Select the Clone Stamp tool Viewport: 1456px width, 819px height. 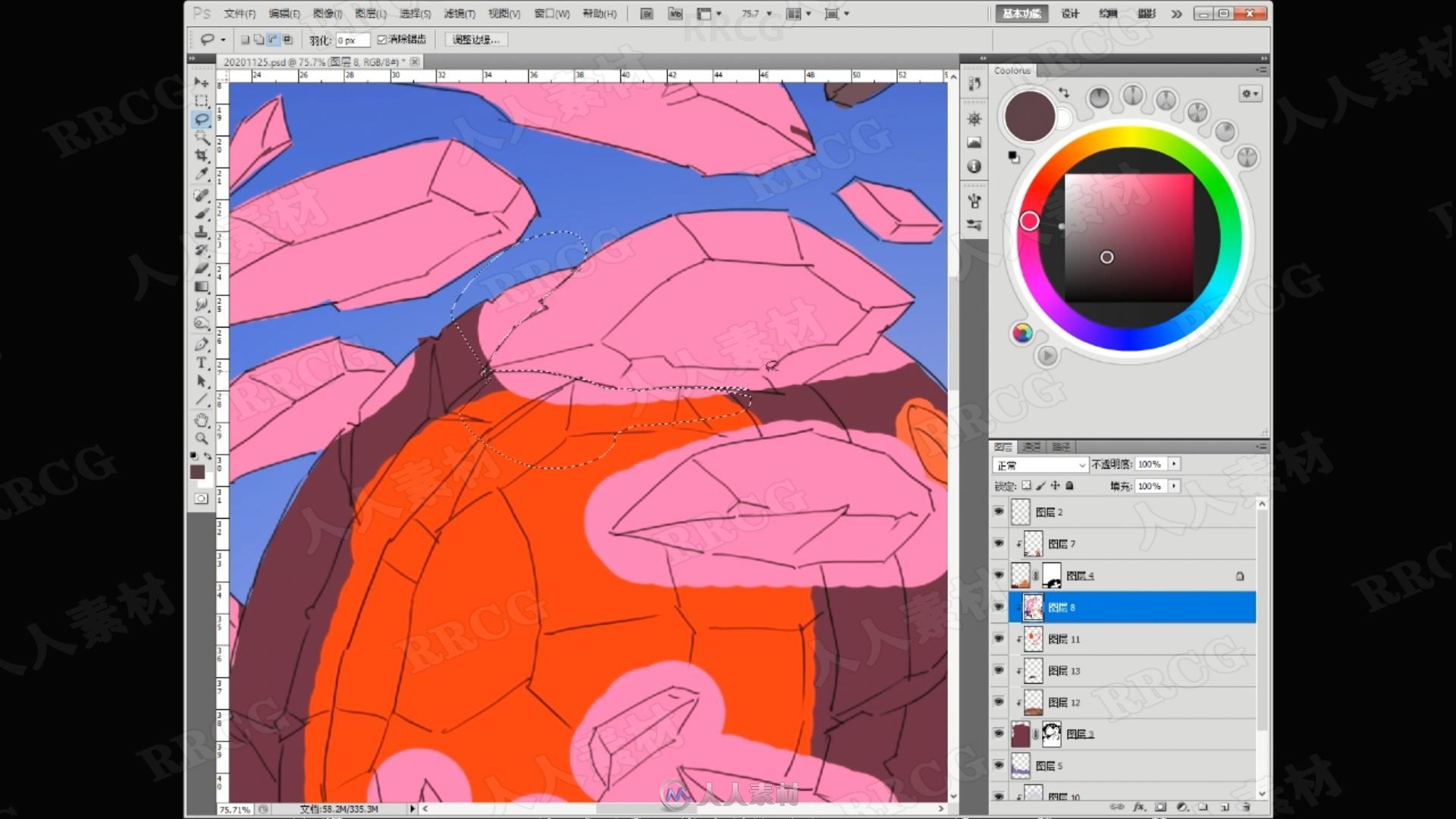pos(201,232)
